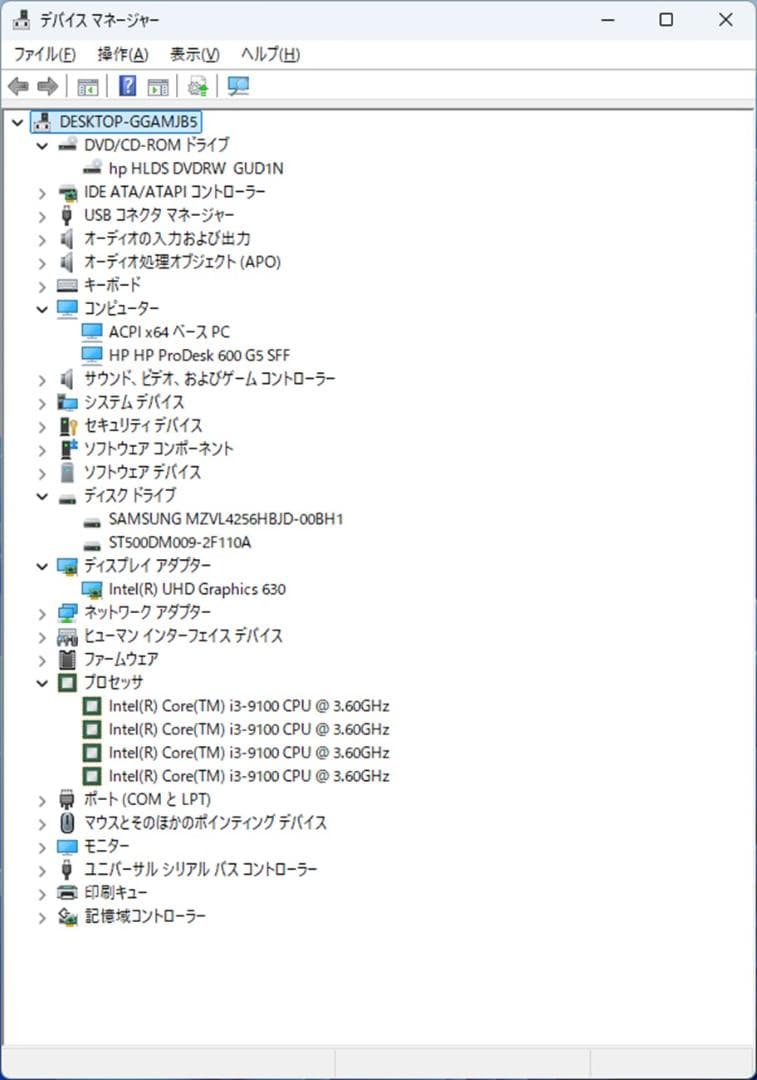
Task: Select hp HLDS DVDRW GUD1N device
Action: (x=196, y=168)
